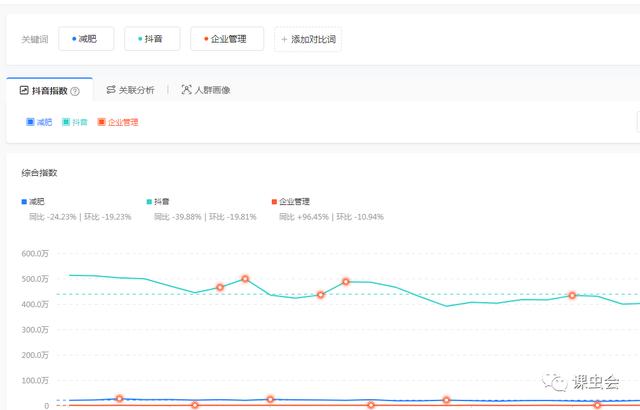Select the 抖音 keyword chip
The width and height of the screenshot is (640, 410).
point(152,39)
